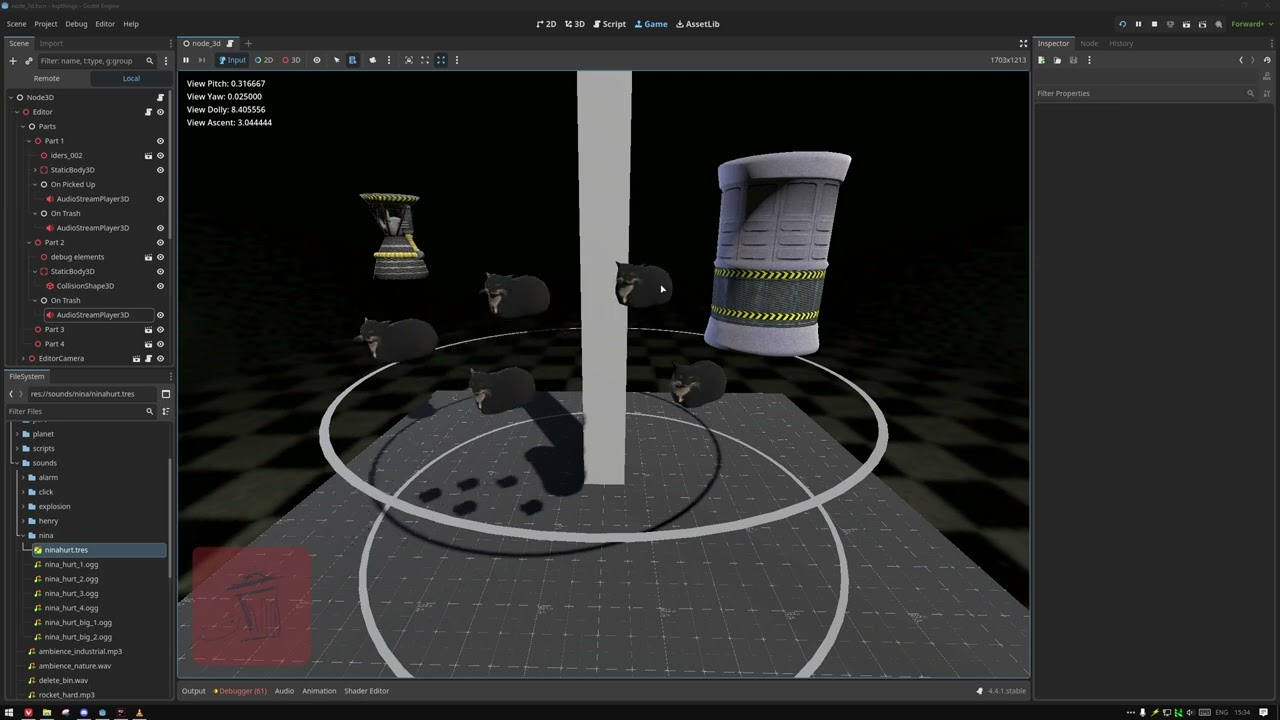Toggle split mode in FileSystem dock
This screenshot has height=720, width=1280.
tap(166, 394)
